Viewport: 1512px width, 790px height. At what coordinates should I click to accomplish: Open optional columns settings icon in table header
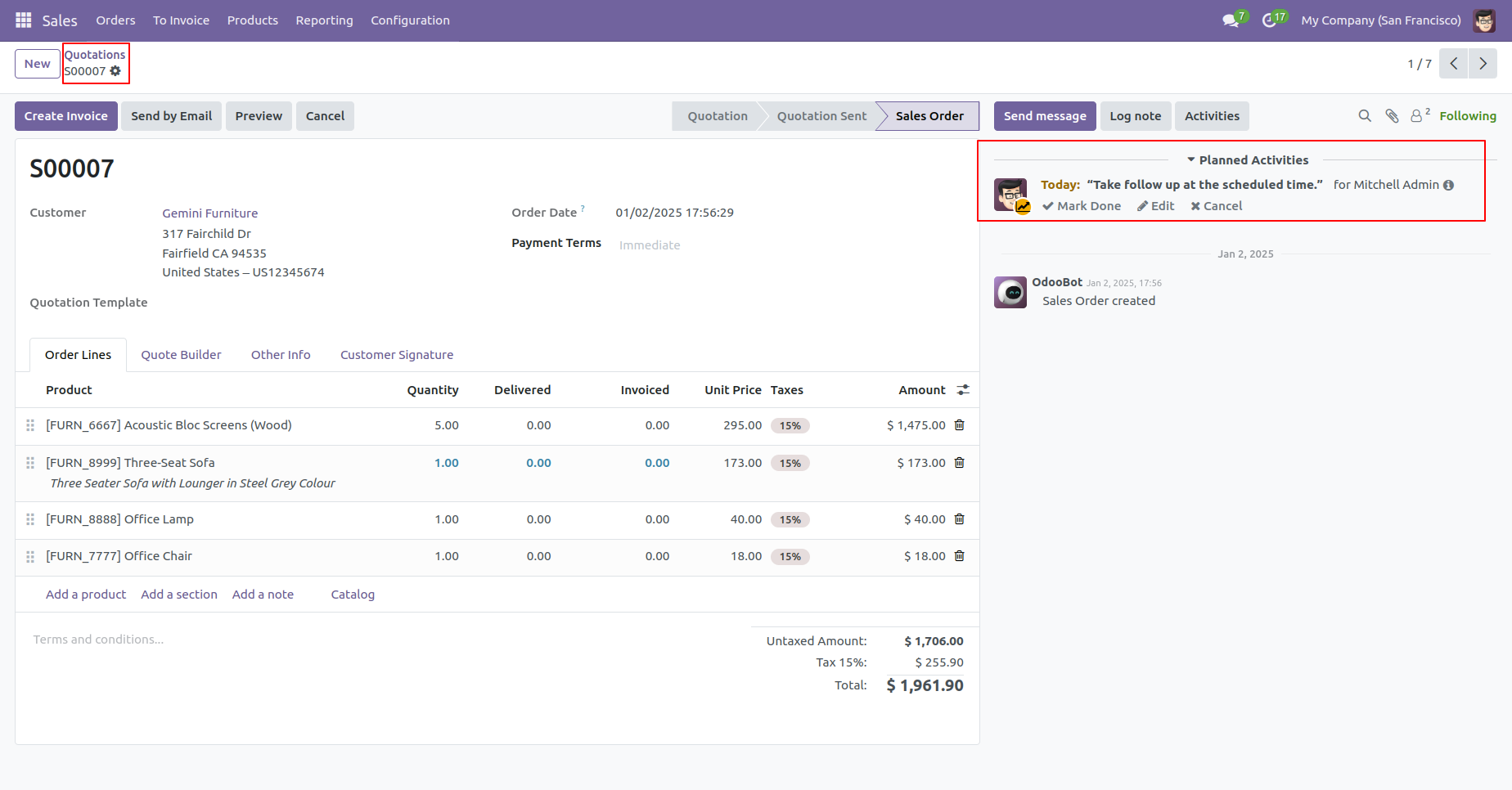963,390
